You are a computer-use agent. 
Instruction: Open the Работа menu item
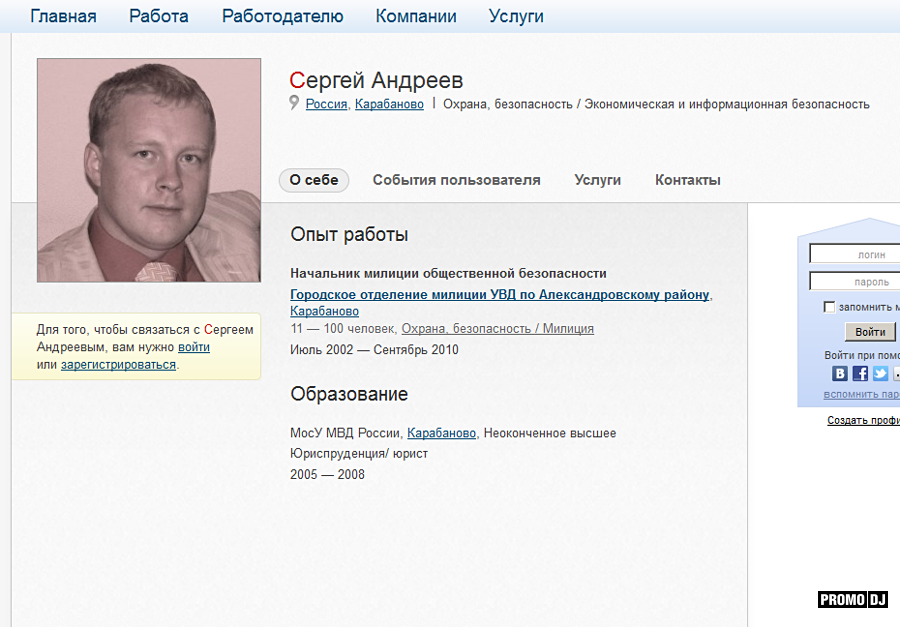click(159, 16)
